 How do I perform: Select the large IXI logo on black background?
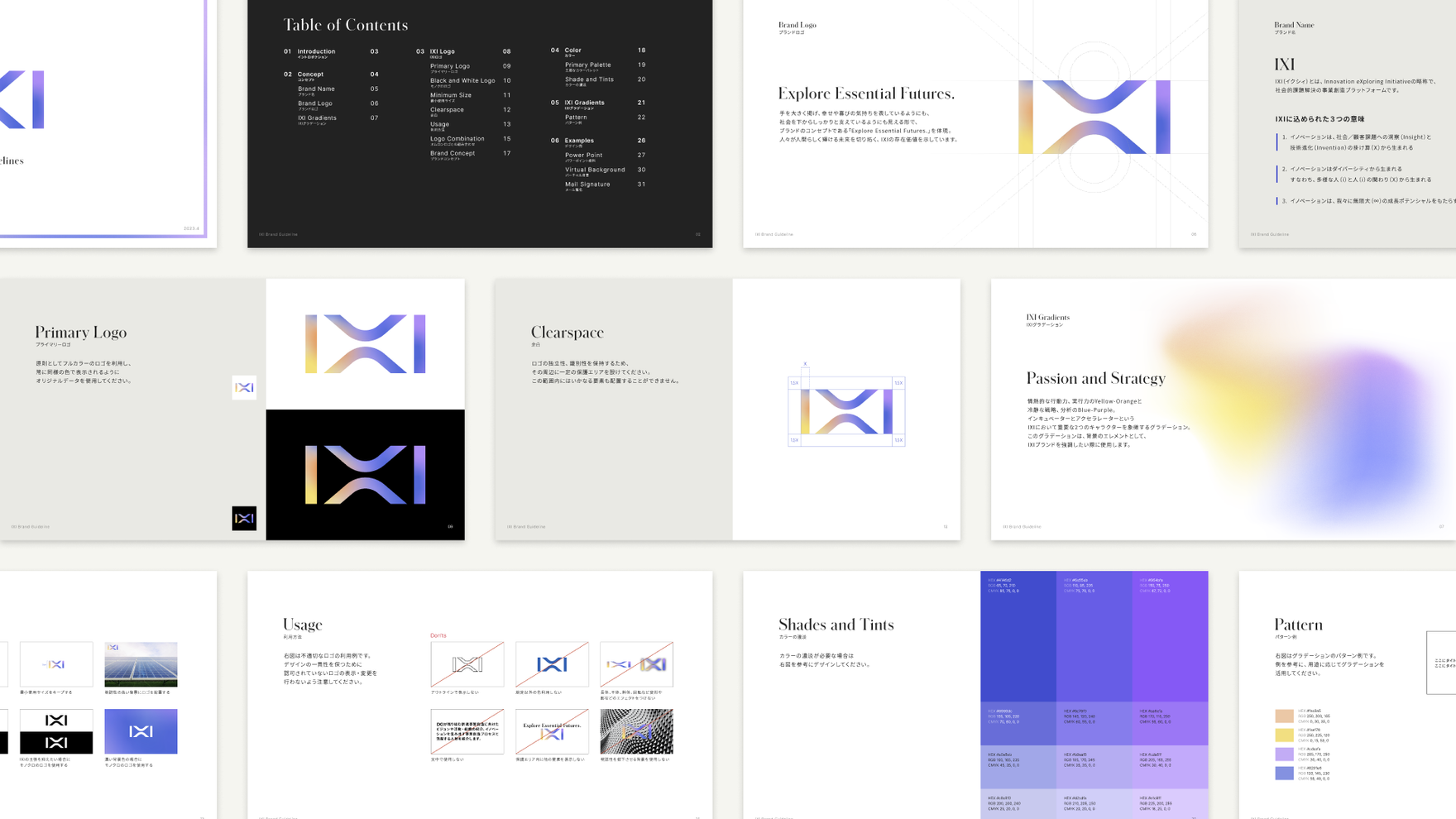coord(365,475)
